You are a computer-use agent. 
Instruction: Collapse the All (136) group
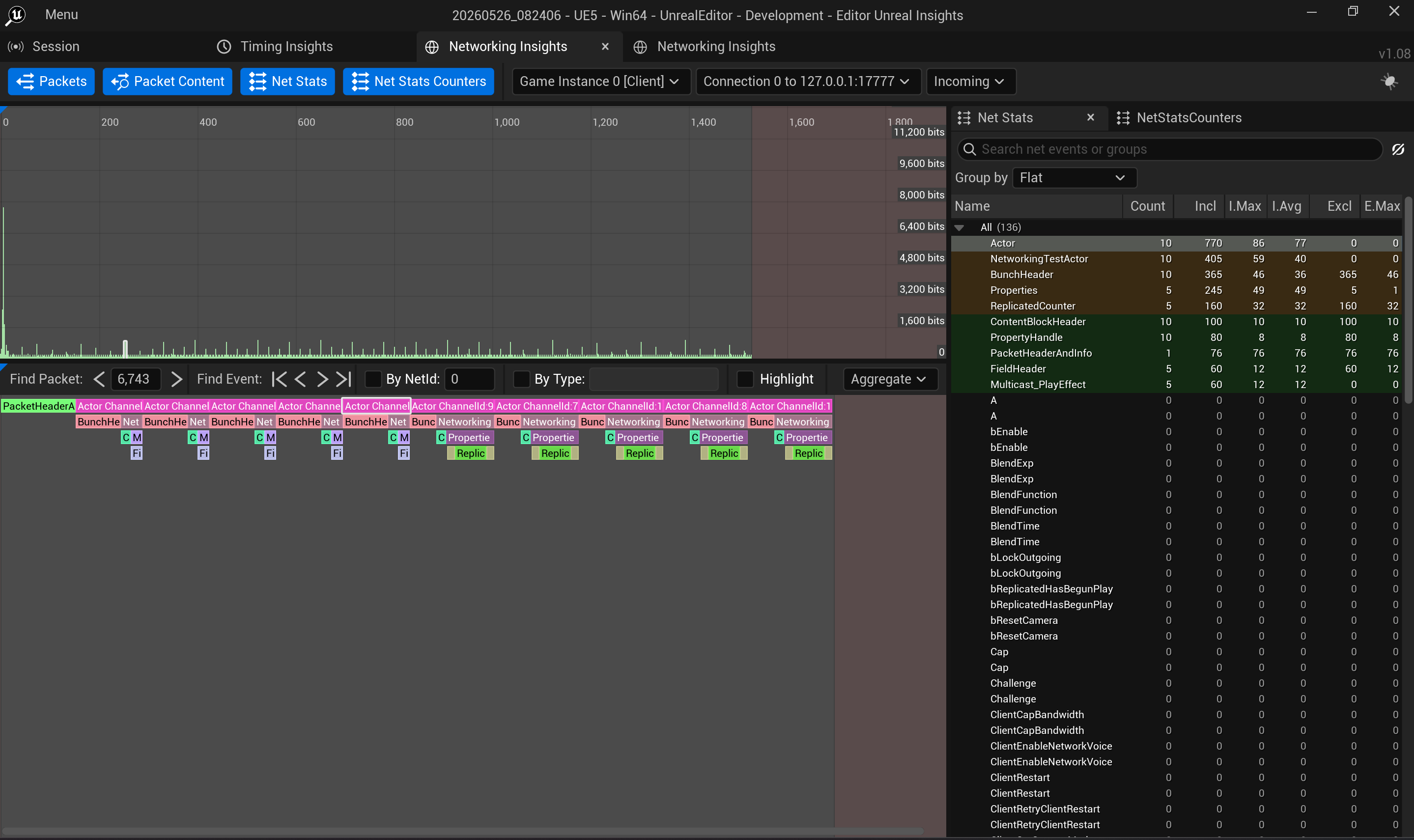point(959,227)
